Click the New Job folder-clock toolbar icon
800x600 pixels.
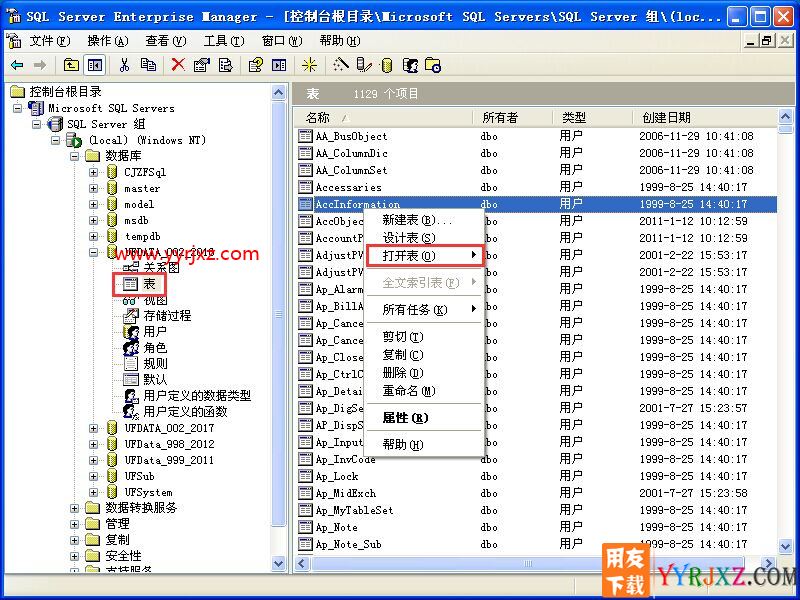pyautogui.click(x=433, y=65)
